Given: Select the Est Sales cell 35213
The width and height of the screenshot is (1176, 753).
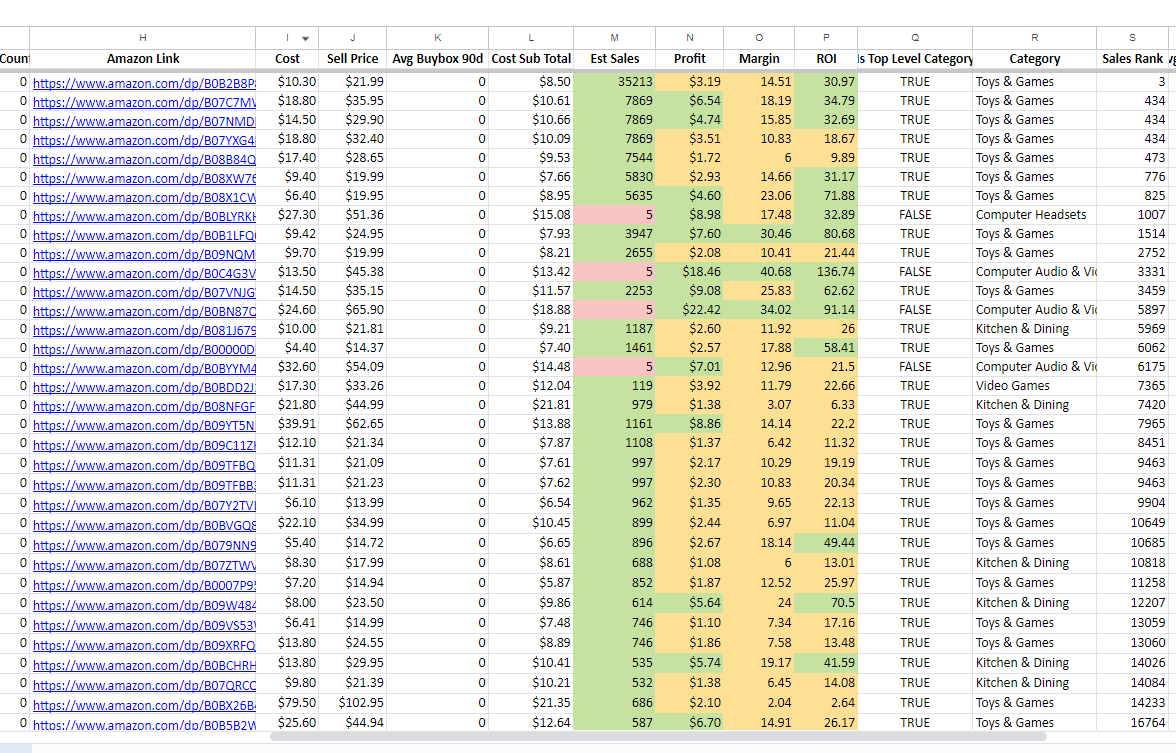Looking at the screenshot, I should coord(614,81).
